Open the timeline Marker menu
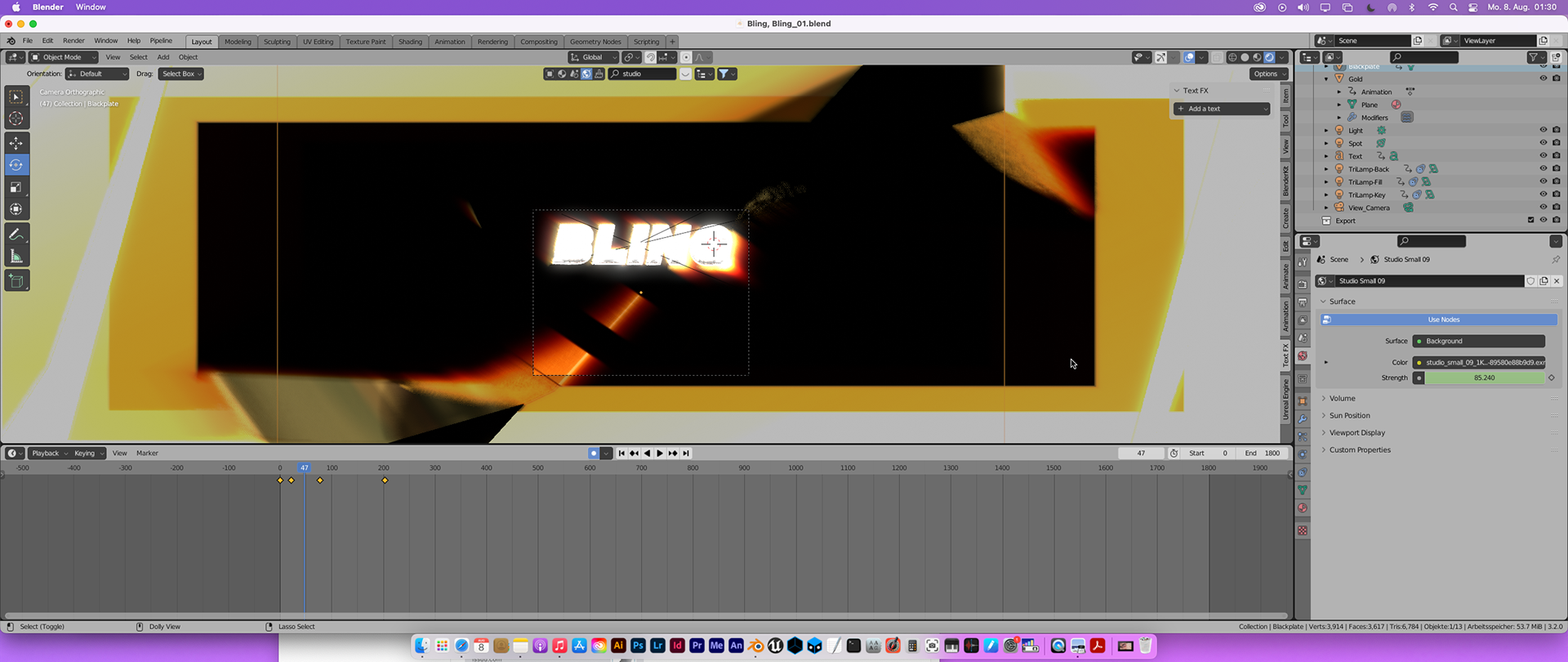The width and height of the screenshot is (1568, 662). tap(147, 454)
